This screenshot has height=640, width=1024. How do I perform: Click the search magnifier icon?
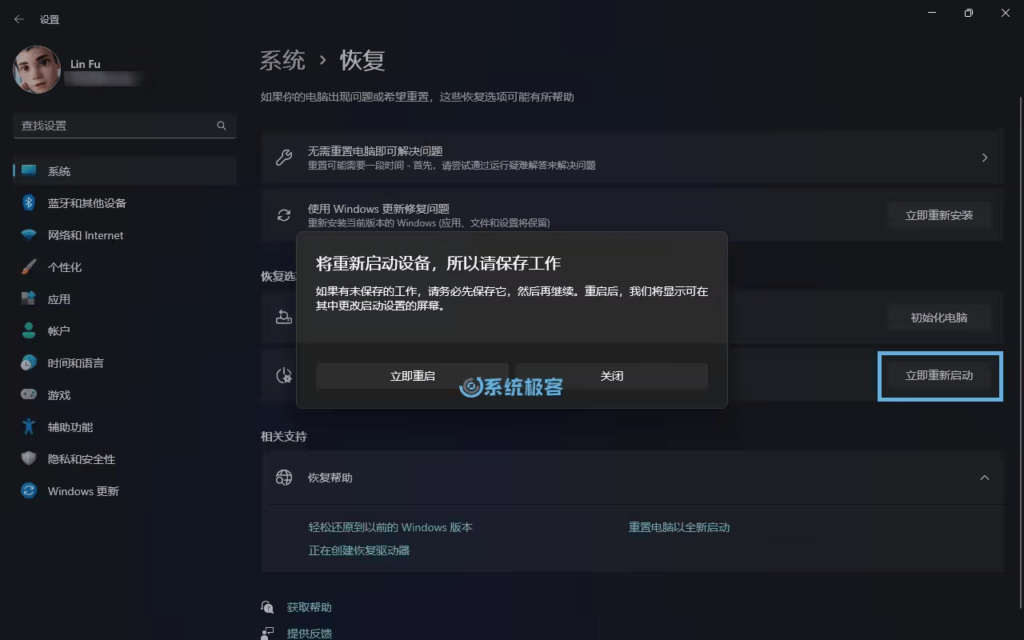pos(221,126)
